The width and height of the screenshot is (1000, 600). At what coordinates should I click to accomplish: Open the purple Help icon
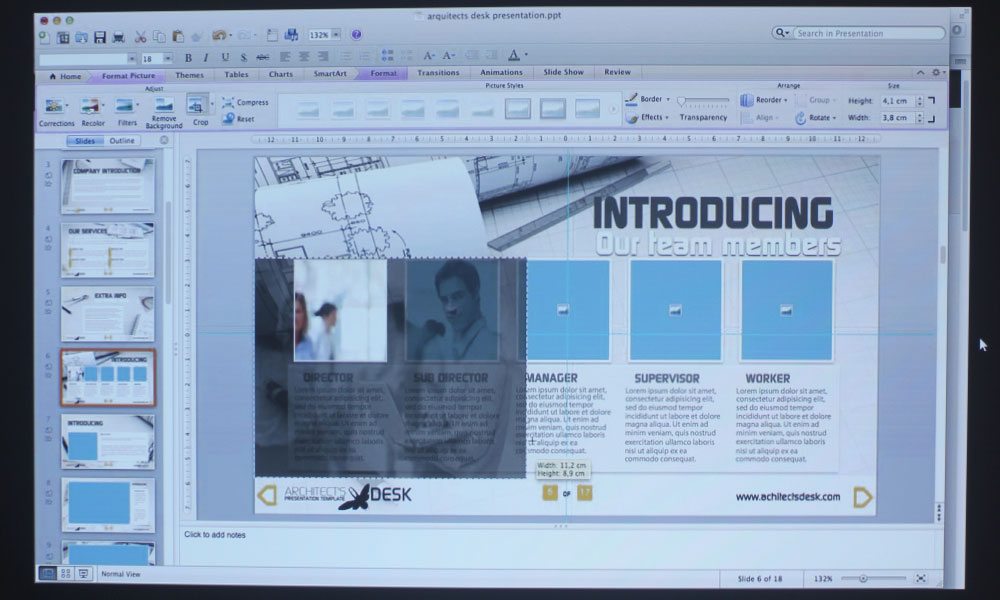pyautogui.click(x=356, y=34)
